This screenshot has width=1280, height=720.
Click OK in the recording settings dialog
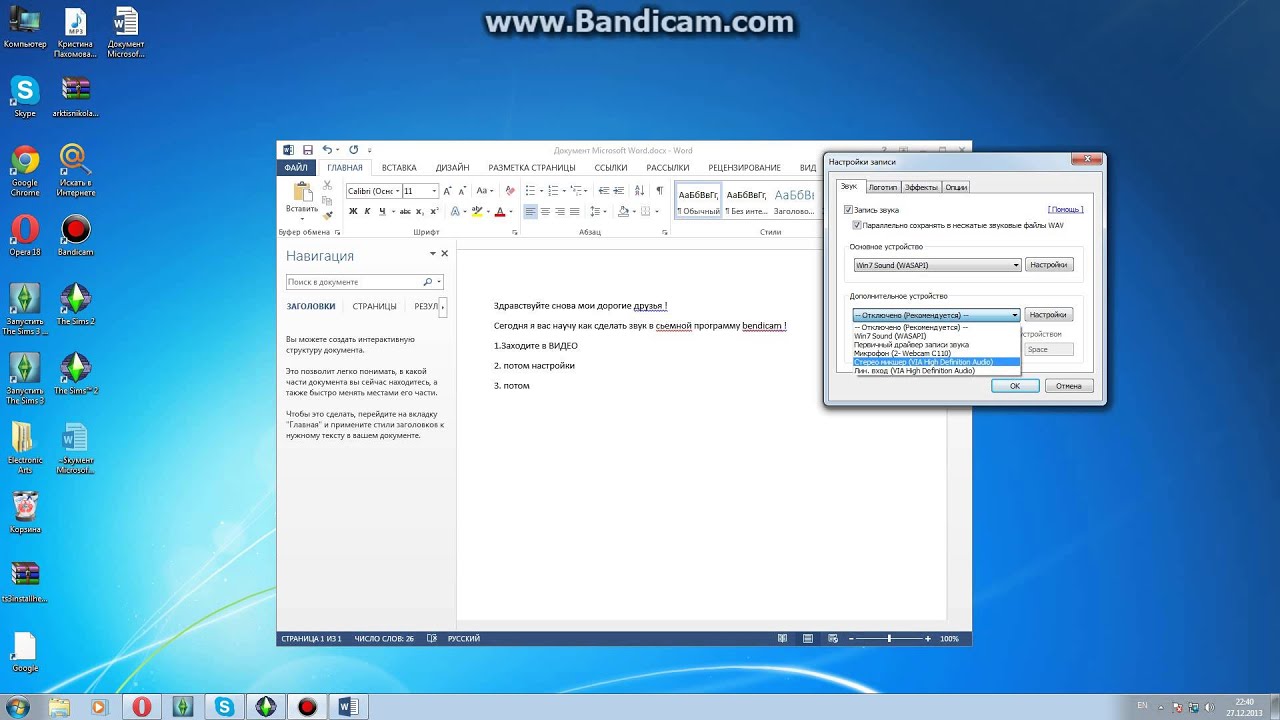click(x=1015, y=385)
